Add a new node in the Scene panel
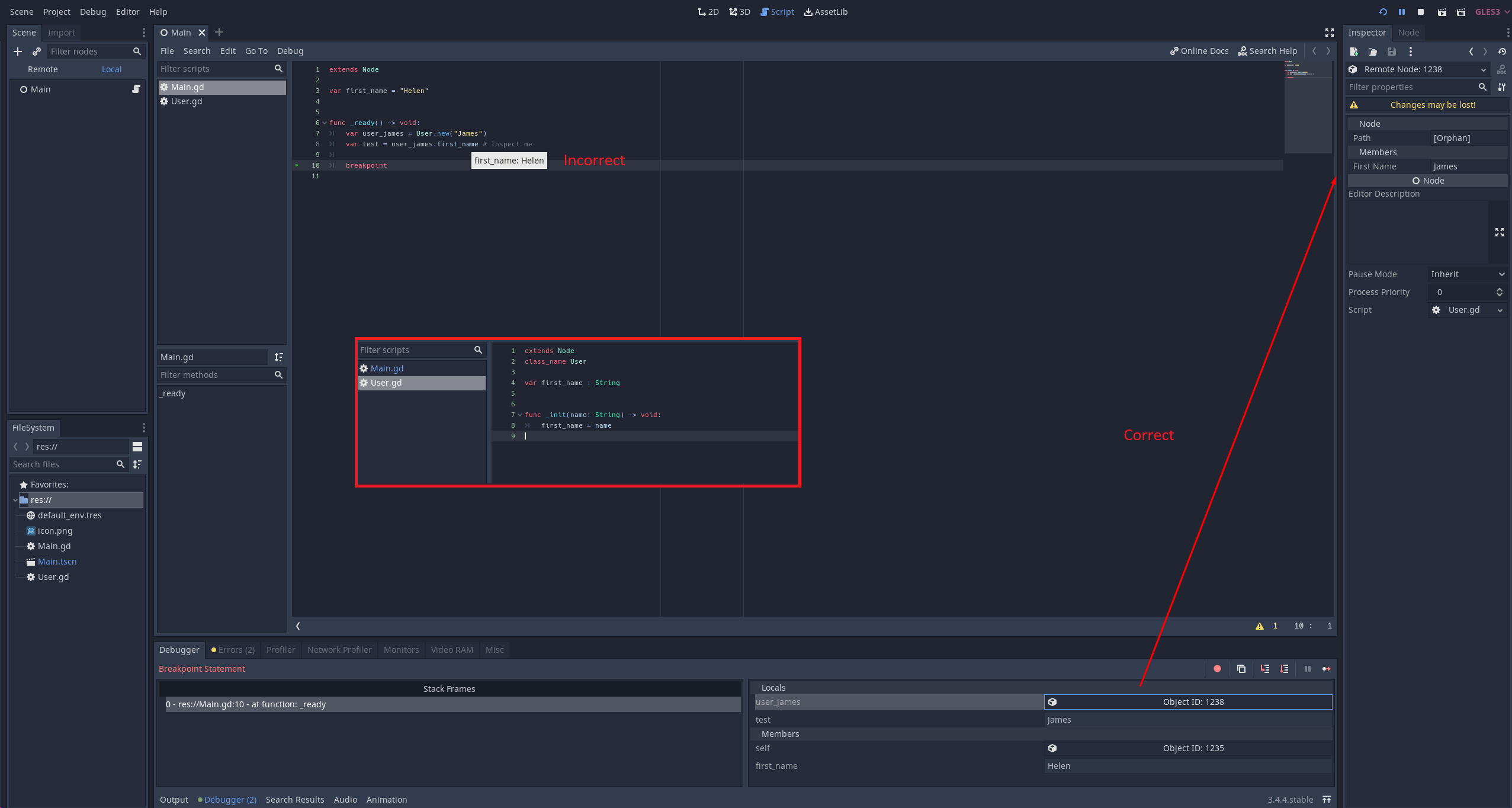 tap(18, 52)
